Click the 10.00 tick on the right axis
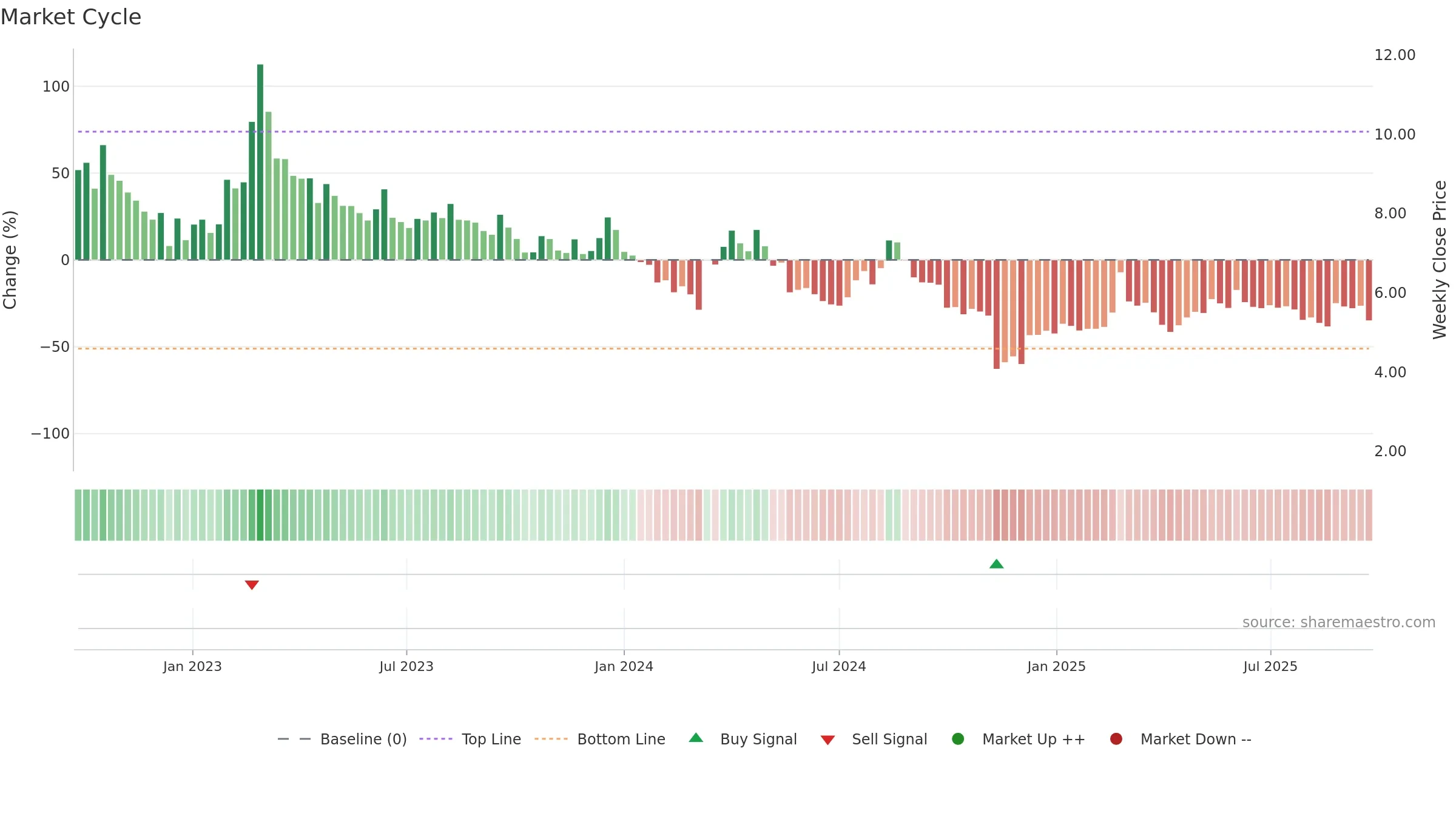Screen dimensions: 1456x819 [1395, 135]
